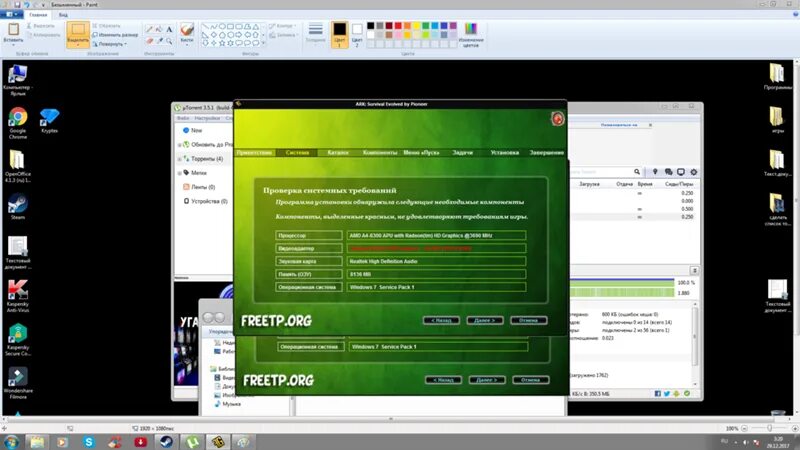Switch to the Главная ribbon tab
Screen dimensions: 800x450
(x=38, y=15)
